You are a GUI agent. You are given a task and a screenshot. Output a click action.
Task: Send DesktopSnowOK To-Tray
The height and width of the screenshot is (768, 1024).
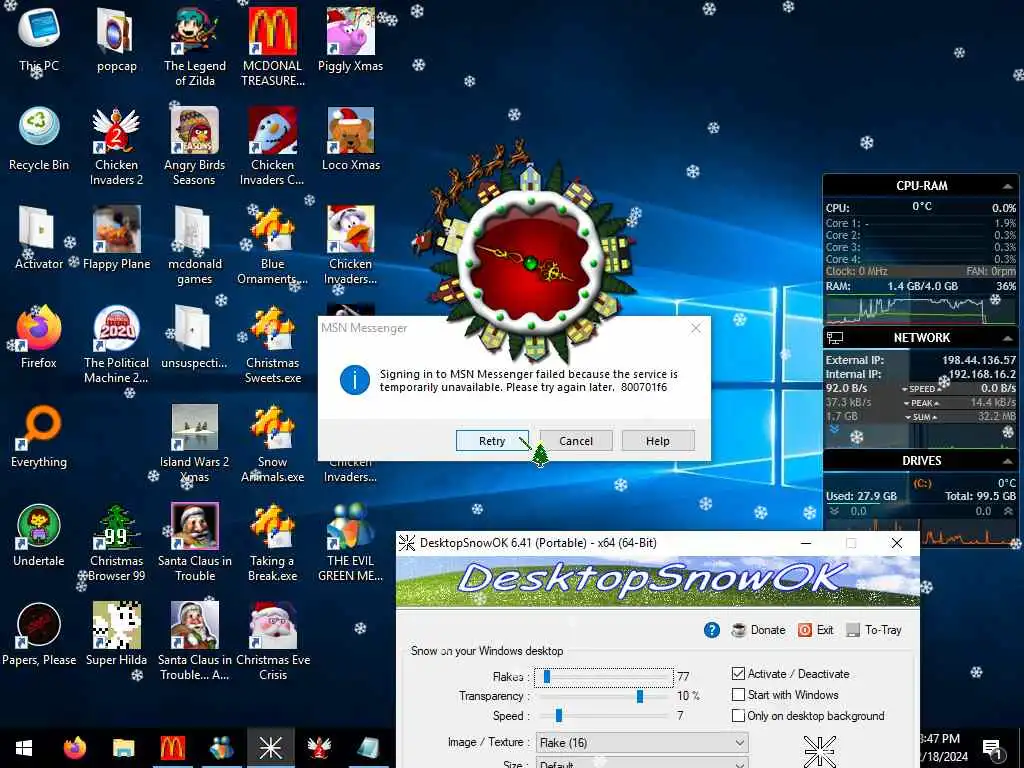[x=874, y=630]
